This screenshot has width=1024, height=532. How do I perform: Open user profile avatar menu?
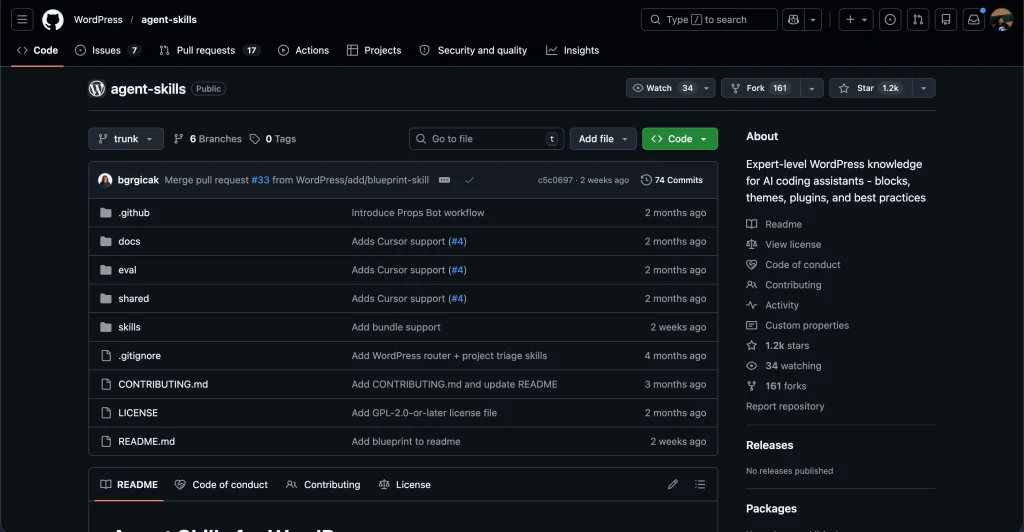pyautogui.click(x=1002, y=20)
